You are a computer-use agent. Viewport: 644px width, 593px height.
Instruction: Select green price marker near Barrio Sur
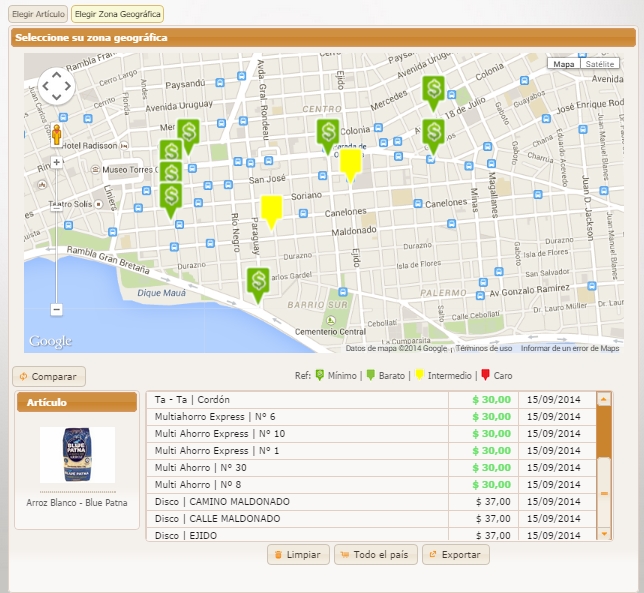coord(259,282)
